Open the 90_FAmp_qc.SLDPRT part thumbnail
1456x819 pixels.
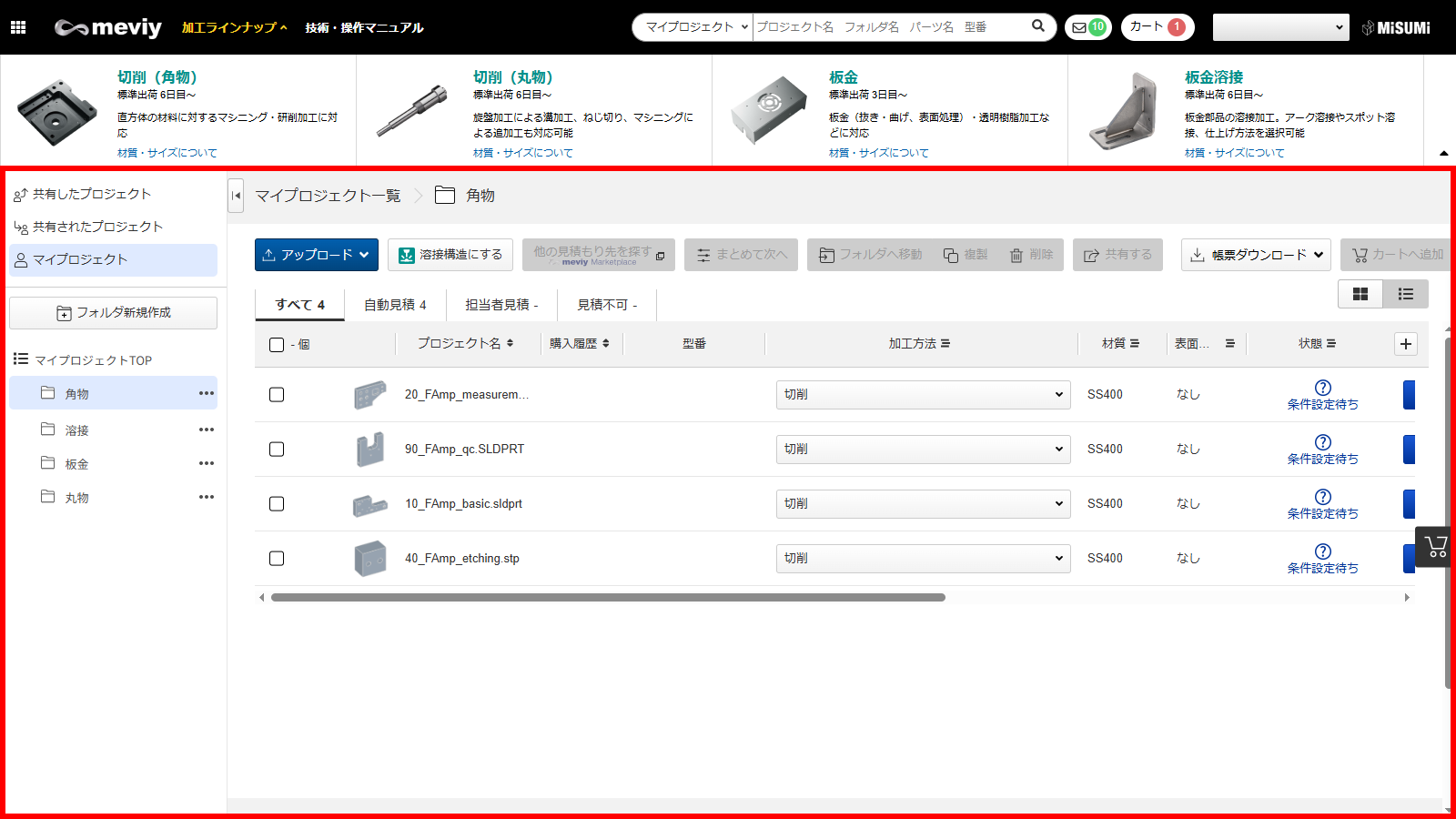point(370,450)
